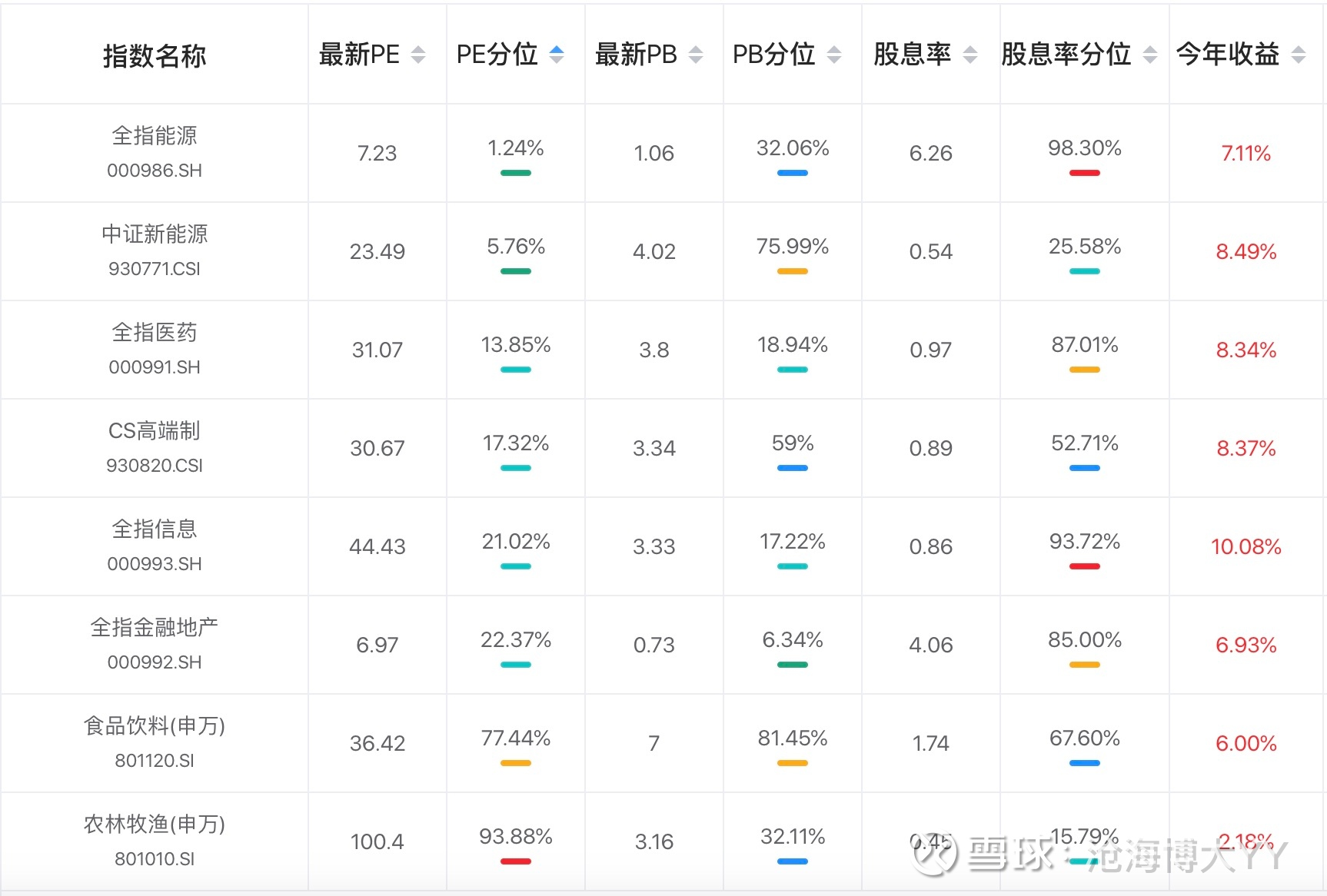The image size is (1327, 896).
Task: Sort by 股息率 column arrows
Action: coord(970,55)
